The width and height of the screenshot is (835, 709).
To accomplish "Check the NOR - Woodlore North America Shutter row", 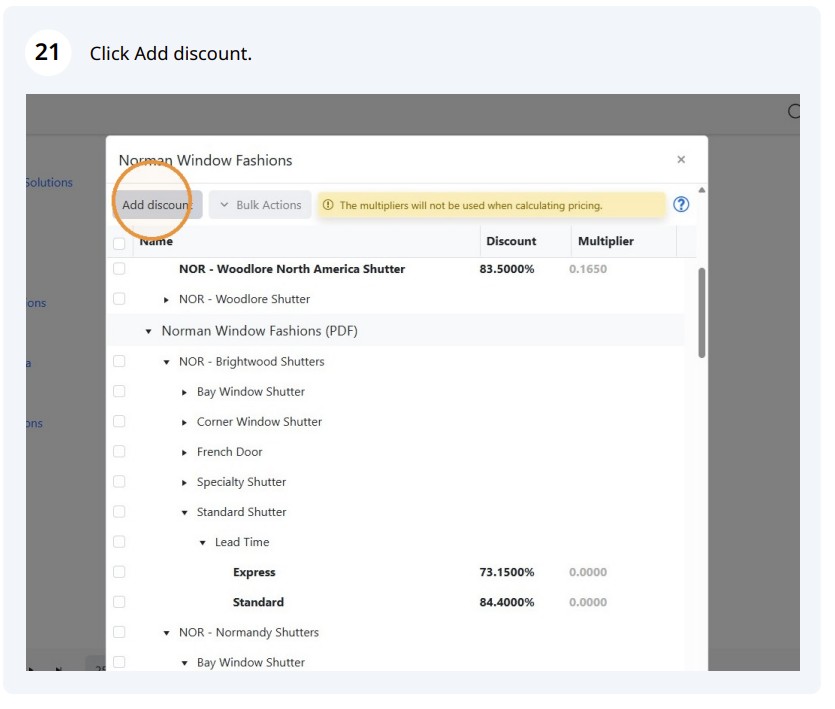I will (119, 270).
